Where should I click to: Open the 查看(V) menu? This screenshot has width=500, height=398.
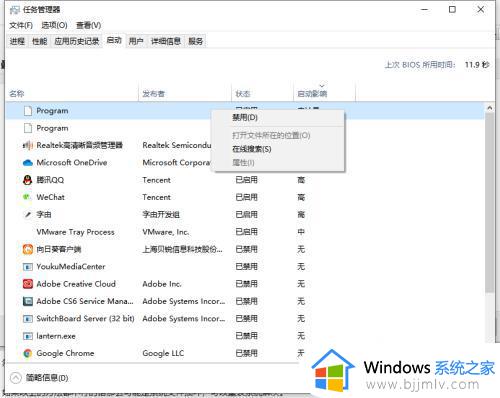click(x=88, y=25)
